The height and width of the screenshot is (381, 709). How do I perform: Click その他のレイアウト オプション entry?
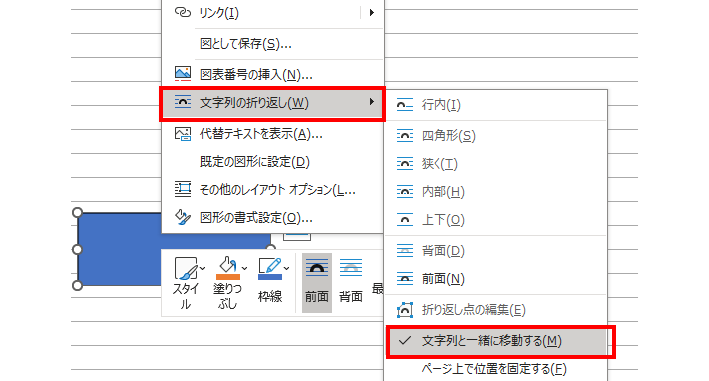tap(273, 190)
